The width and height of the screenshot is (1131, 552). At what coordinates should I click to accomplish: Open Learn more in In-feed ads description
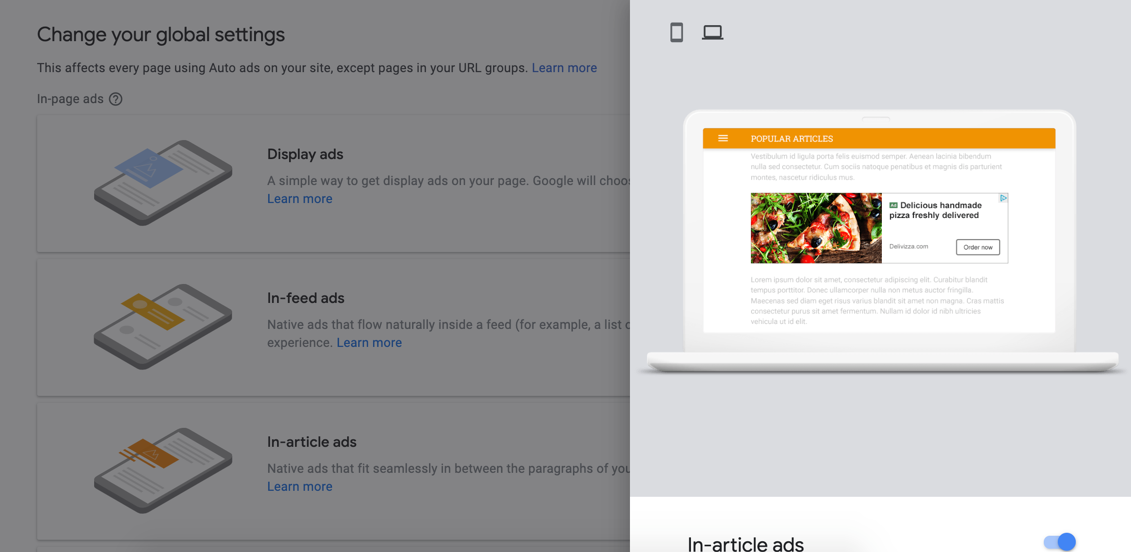point(369,343)
